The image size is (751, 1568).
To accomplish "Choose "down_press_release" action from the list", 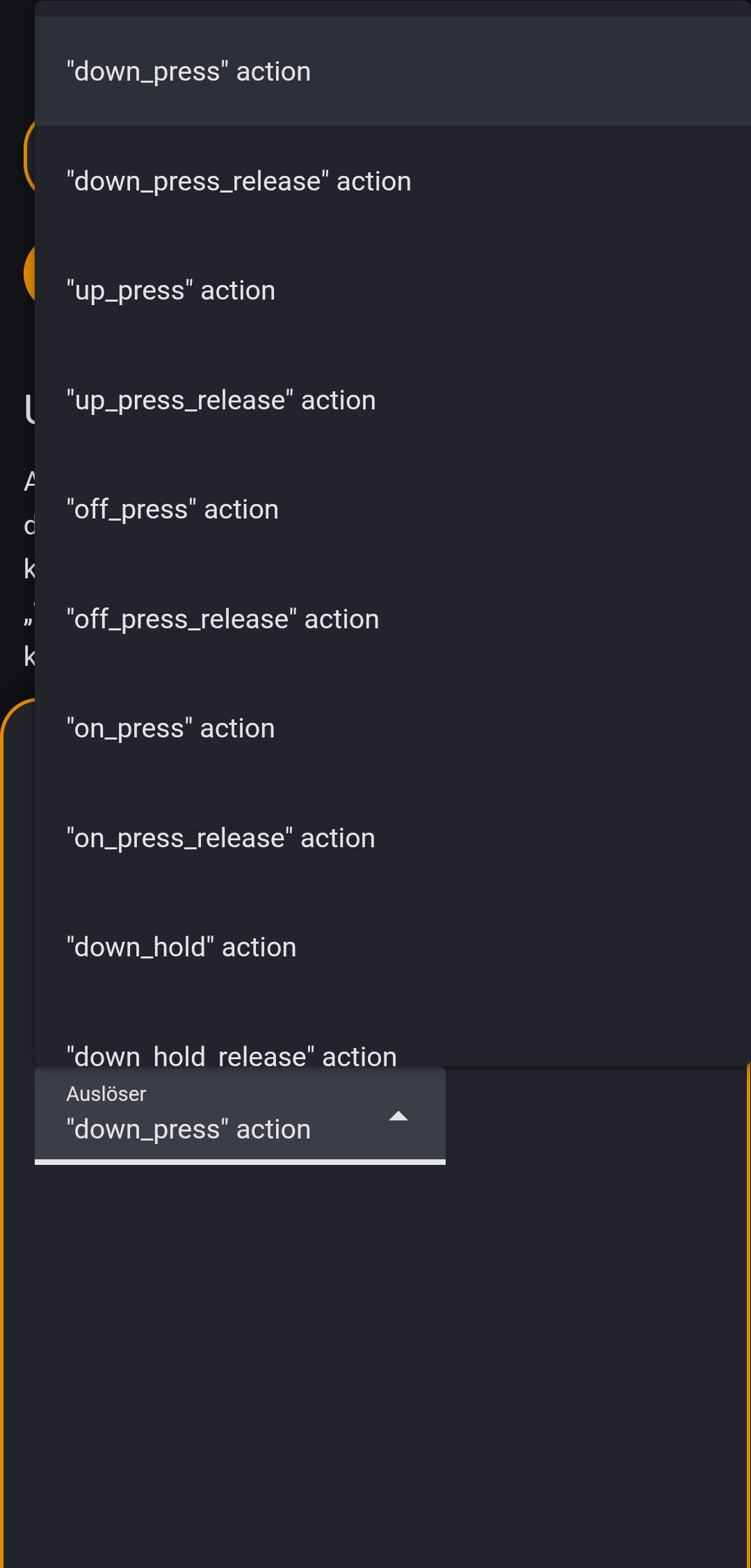I will tap(239, 181).
